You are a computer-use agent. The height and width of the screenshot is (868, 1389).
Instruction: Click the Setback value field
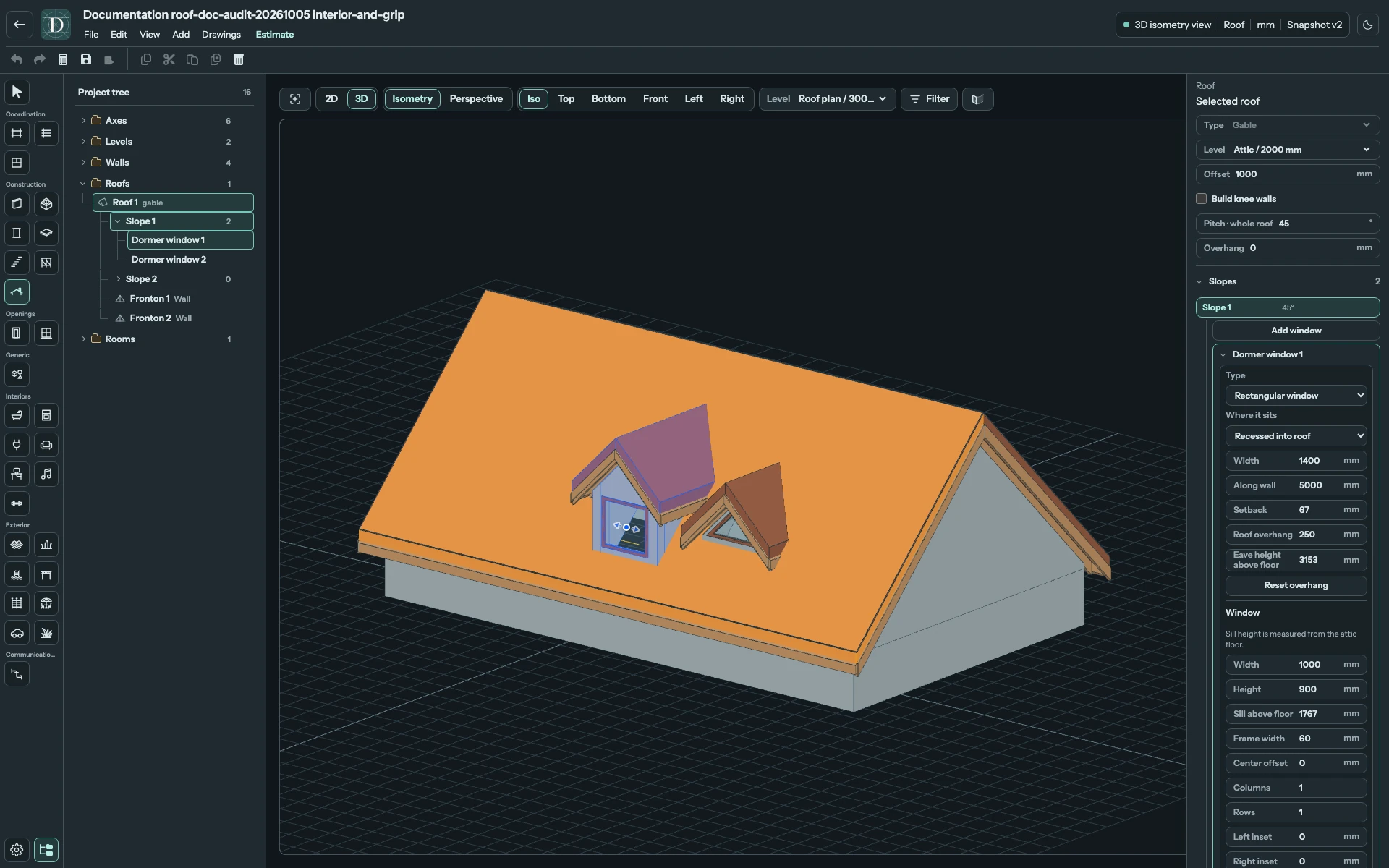click(x=1296, y=510)
